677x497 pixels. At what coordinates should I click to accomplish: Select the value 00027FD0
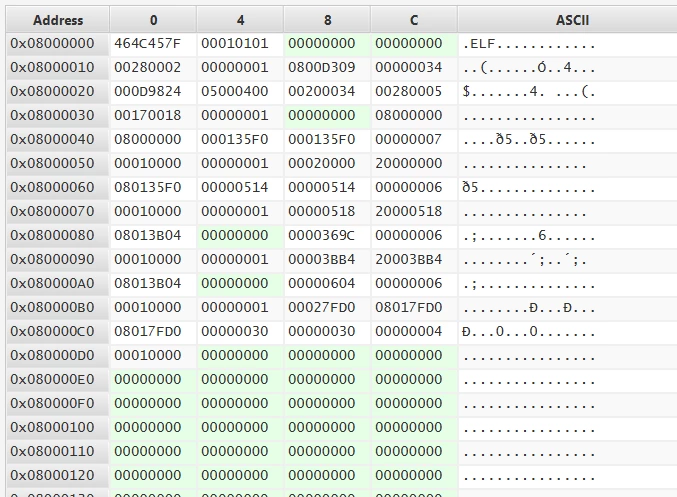click(x=322, y=307)
